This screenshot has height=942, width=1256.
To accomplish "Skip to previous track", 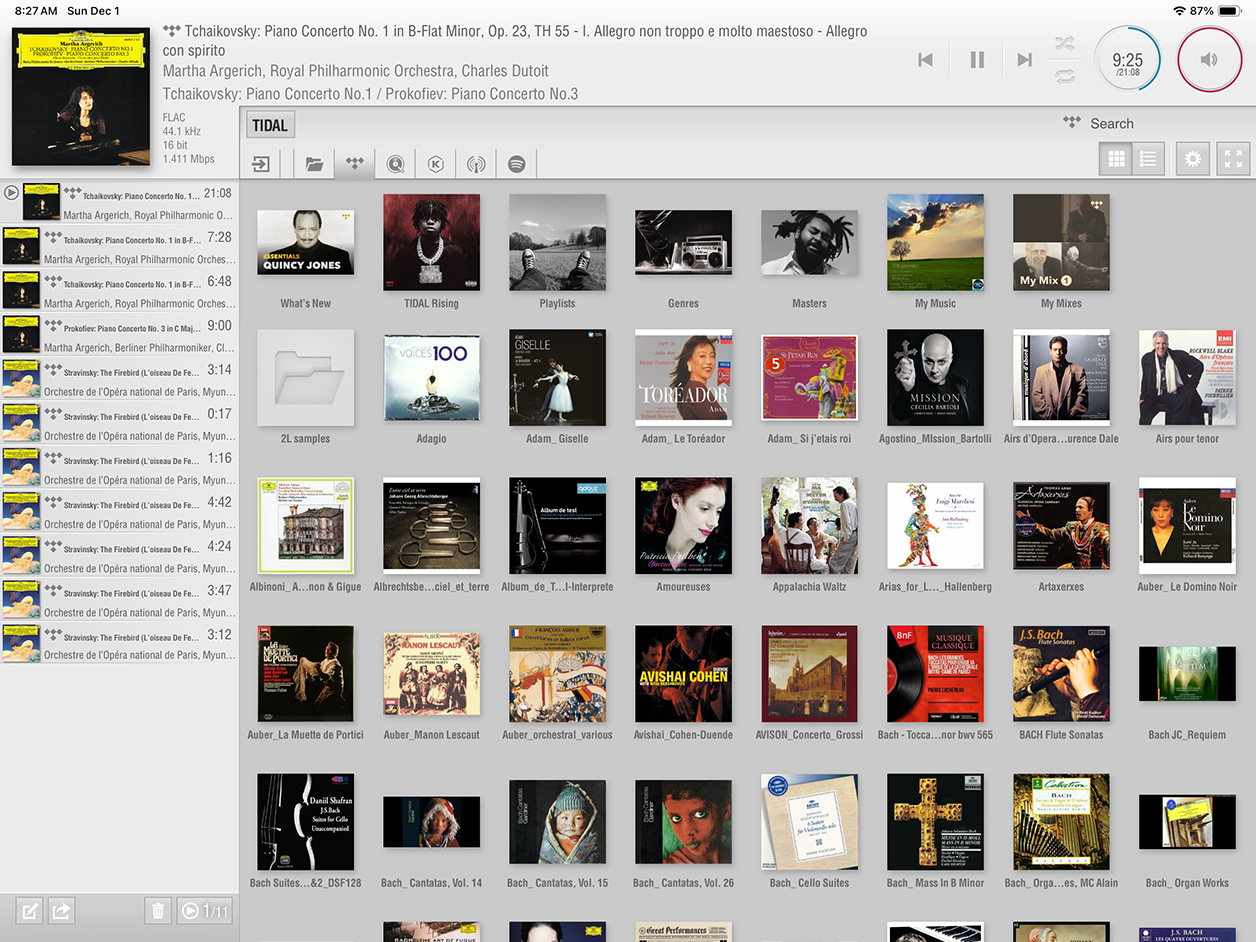I will coord(926,60).
